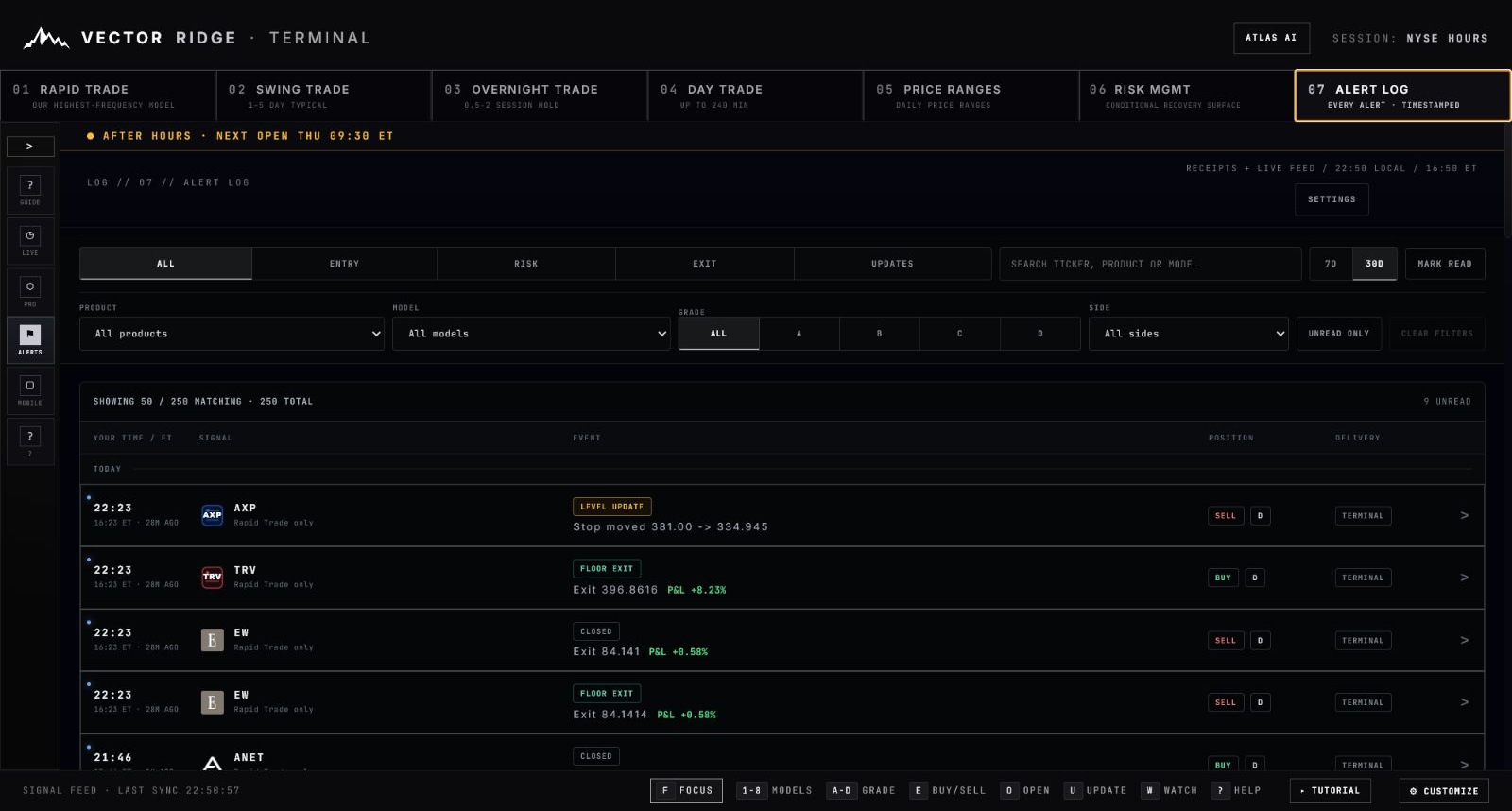Switch to 04 Day Trade tab
The width and height of the screenshot is (1512, 811).
point(756,95)
